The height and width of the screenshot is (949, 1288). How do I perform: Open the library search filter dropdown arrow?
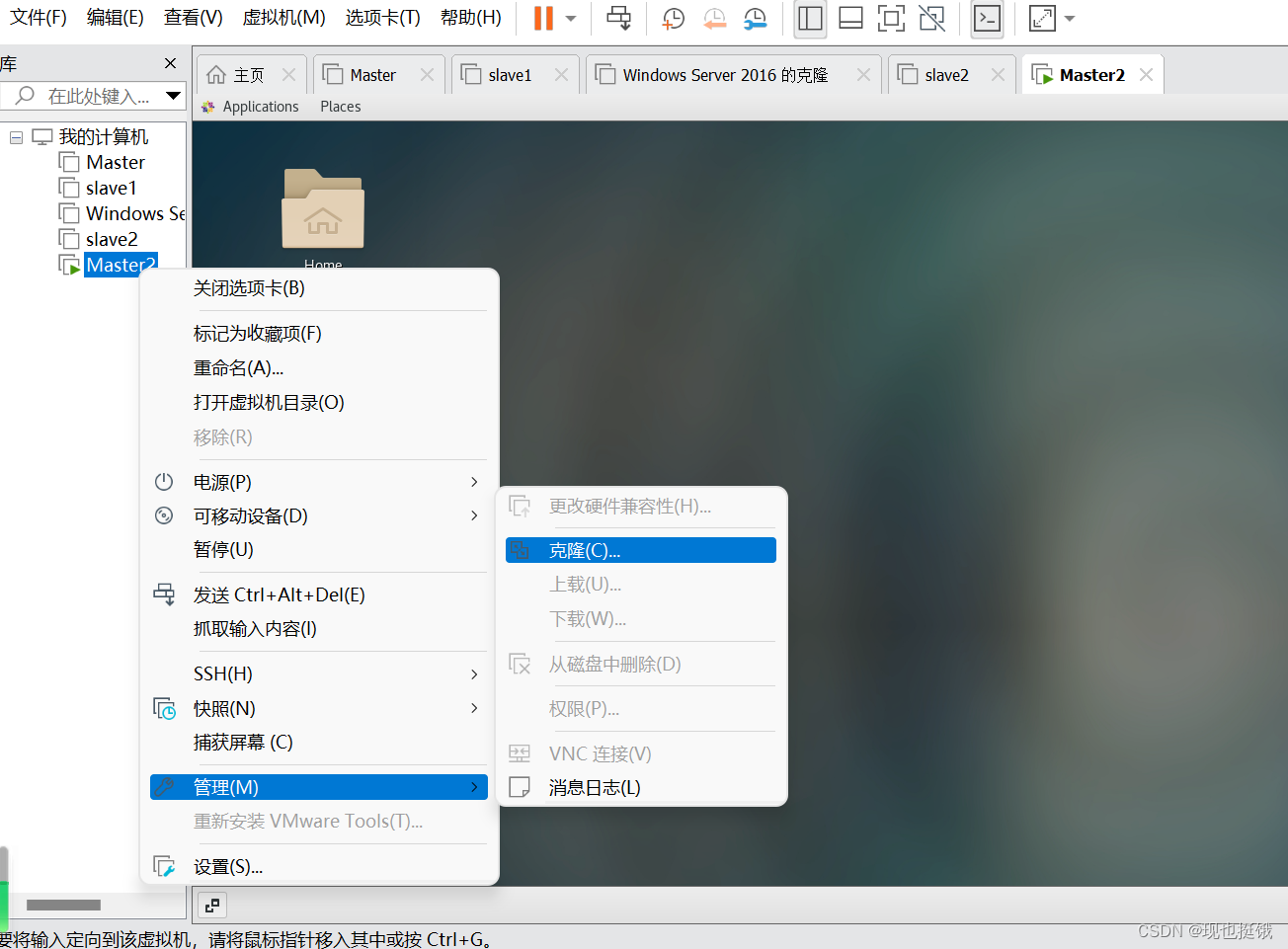pyautogui.click(x=174, y=96)
